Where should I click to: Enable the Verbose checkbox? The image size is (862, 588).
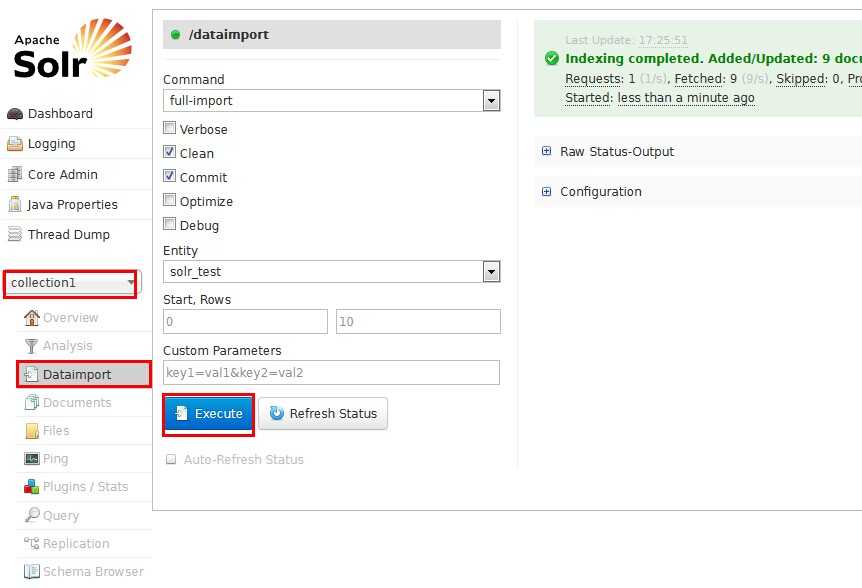click(170, 128)
